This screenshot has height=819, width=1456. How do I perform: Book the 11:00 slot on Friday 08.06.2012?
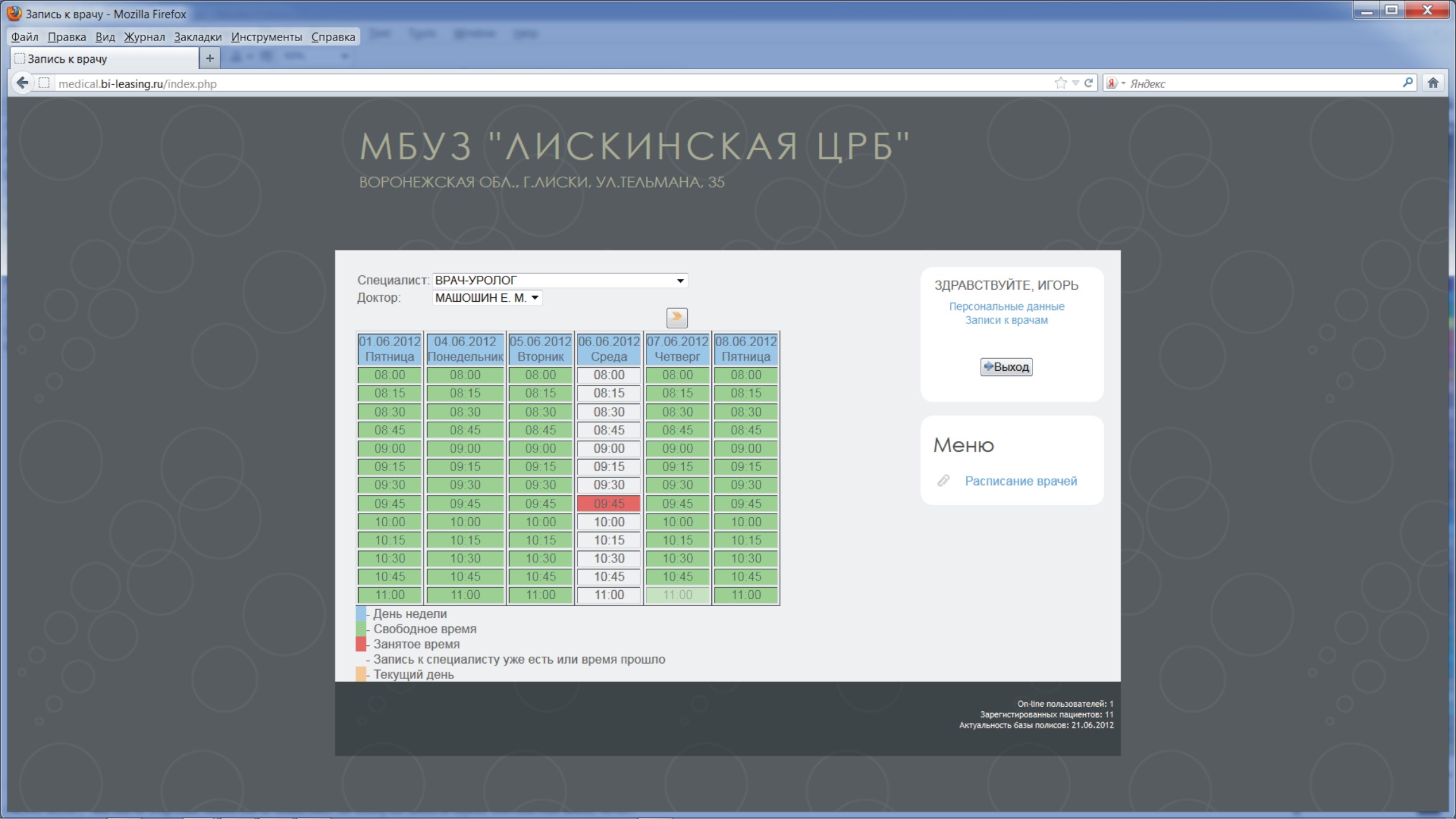click(x=745, y=595)
